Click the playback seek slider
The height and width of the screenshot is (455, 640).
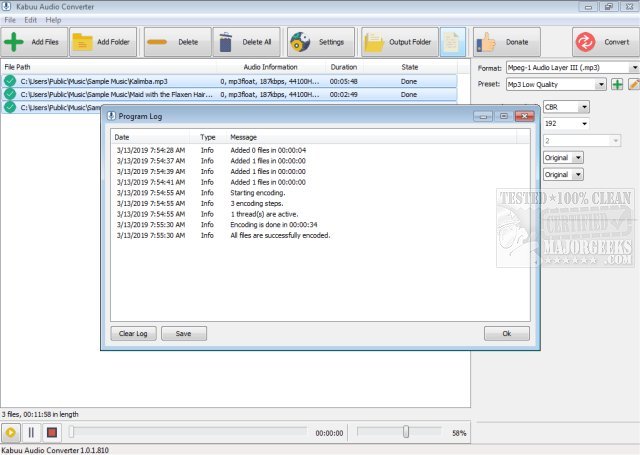188,432
